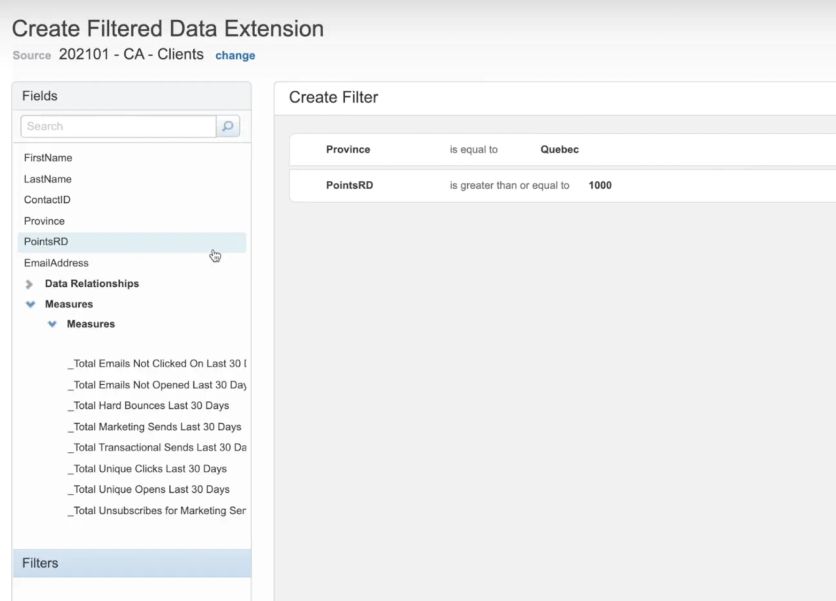Click the search magnifier icon in Fields
This screenshot has width=836, height=601.
(x=228, y=126)
